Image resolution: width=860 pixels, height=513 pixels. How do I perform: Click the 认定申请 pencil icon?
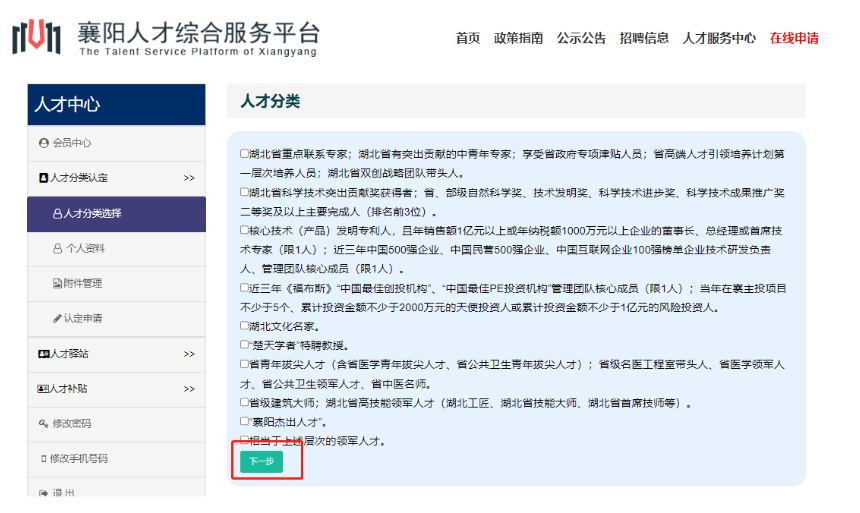[57, 318]
